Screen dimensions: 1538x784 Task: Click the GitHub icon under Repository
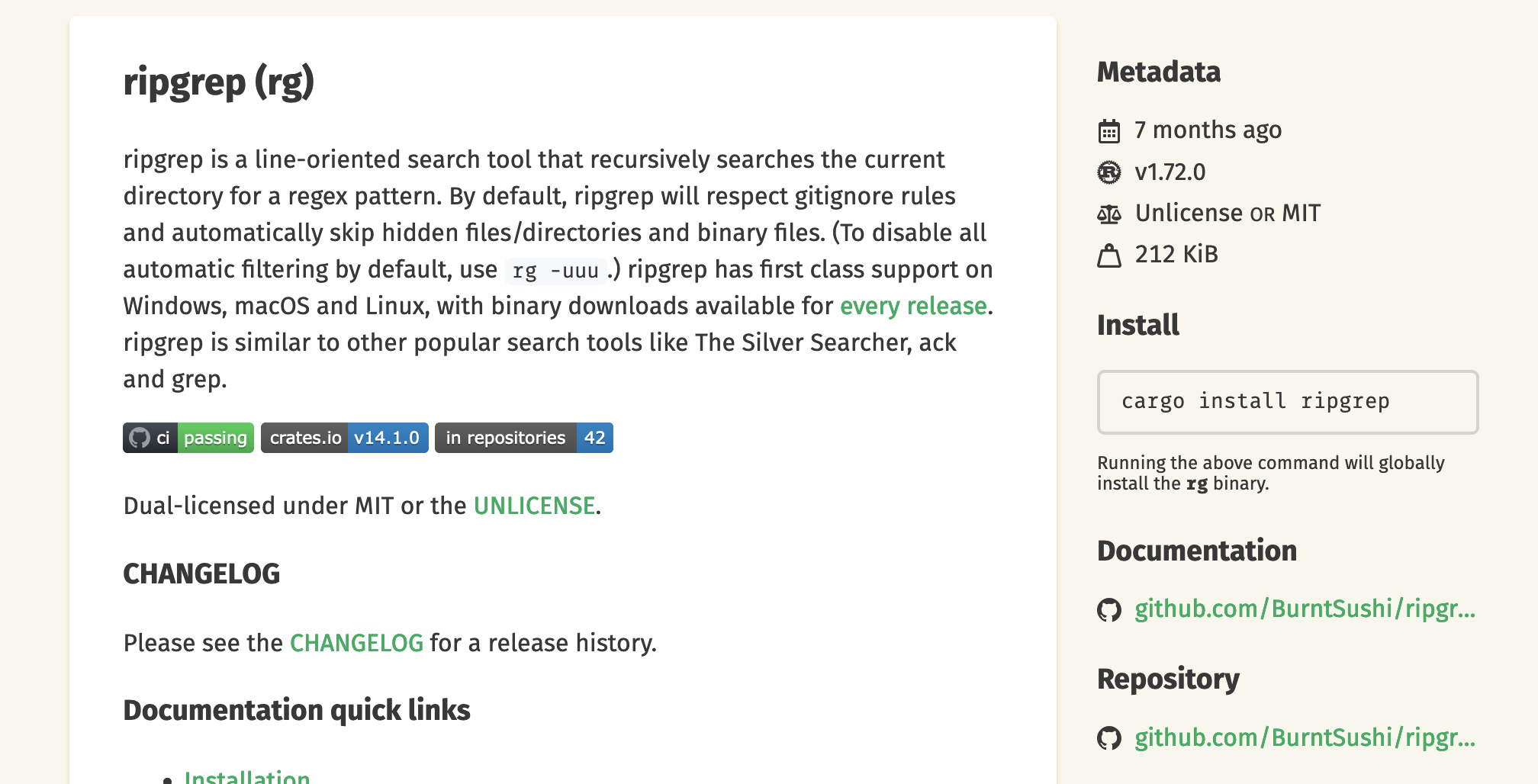pos(1109,738)
